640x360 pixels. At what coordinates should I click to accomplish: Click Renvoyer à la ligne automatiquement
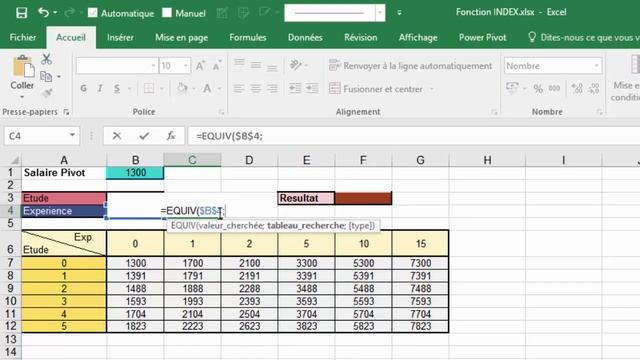[x=410, y=66]
